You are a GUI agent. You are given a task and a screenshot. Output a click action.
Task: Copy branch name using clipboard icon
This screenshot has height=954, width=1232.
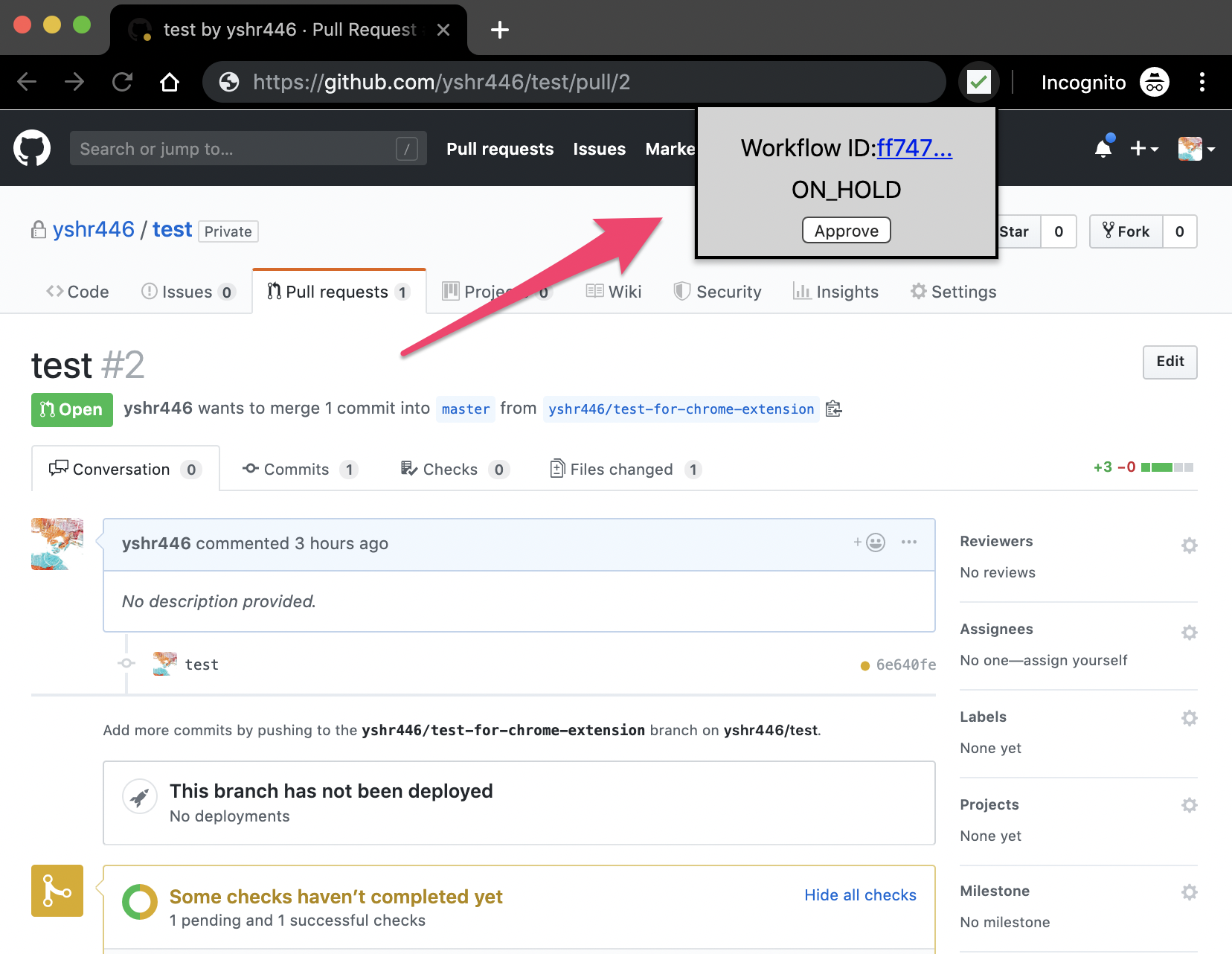pos(833,409)
